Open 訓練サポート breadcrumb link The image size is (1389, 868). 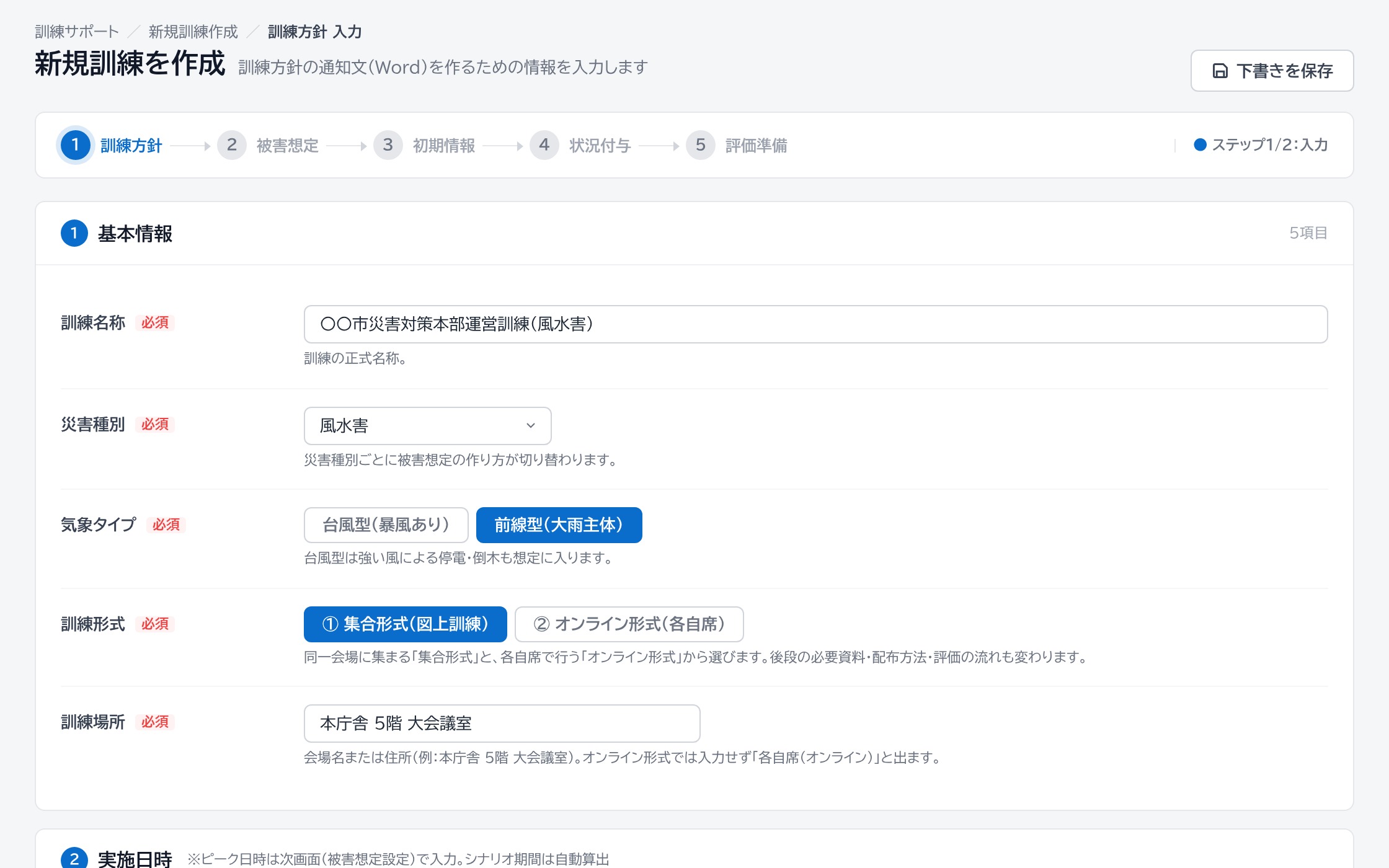point(76,32)
